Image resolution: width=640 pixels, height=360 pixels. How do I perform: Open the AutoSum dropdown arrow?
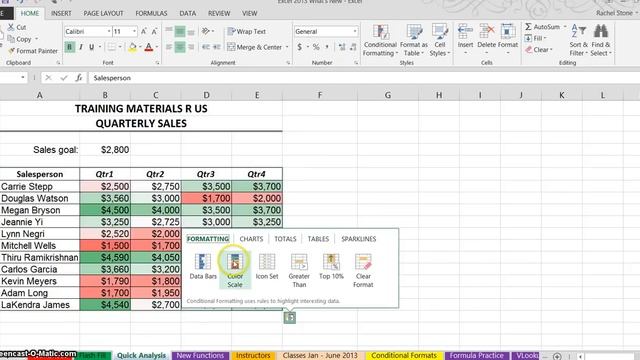tap(565, 27)
